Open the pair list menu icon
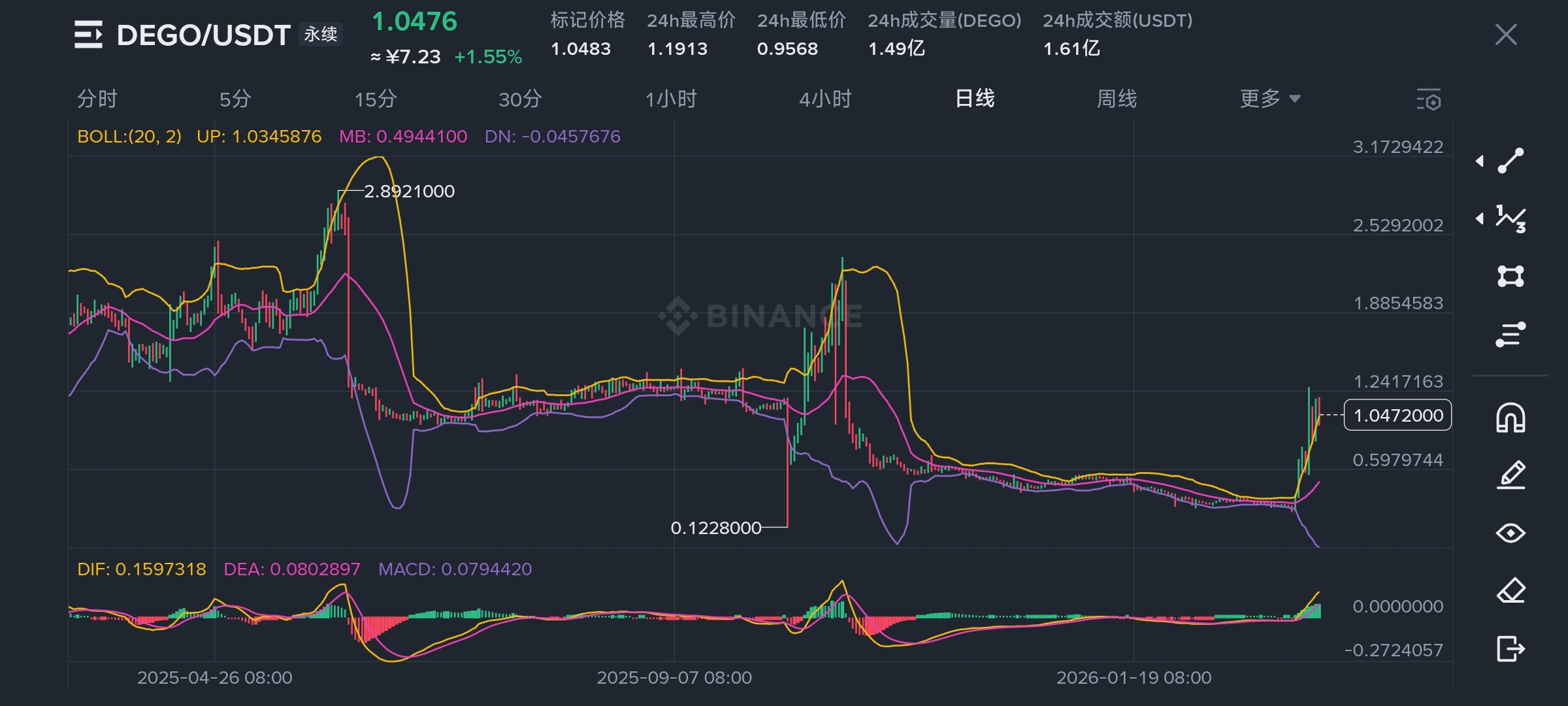The height and width of the screenshot is (706, 1568). click(x=88, y=35)
